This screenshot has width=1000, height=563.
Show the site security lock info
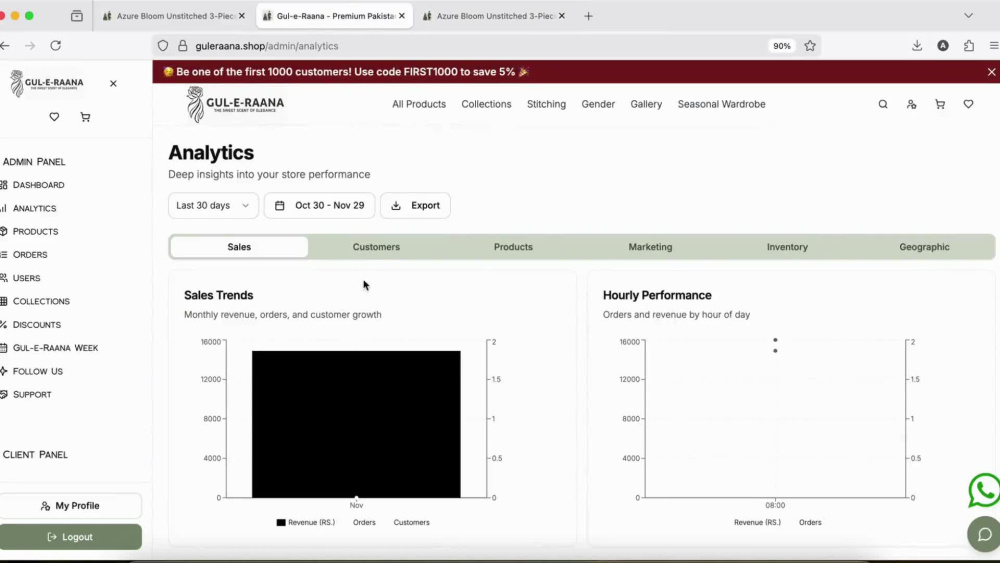coord(183,46)
